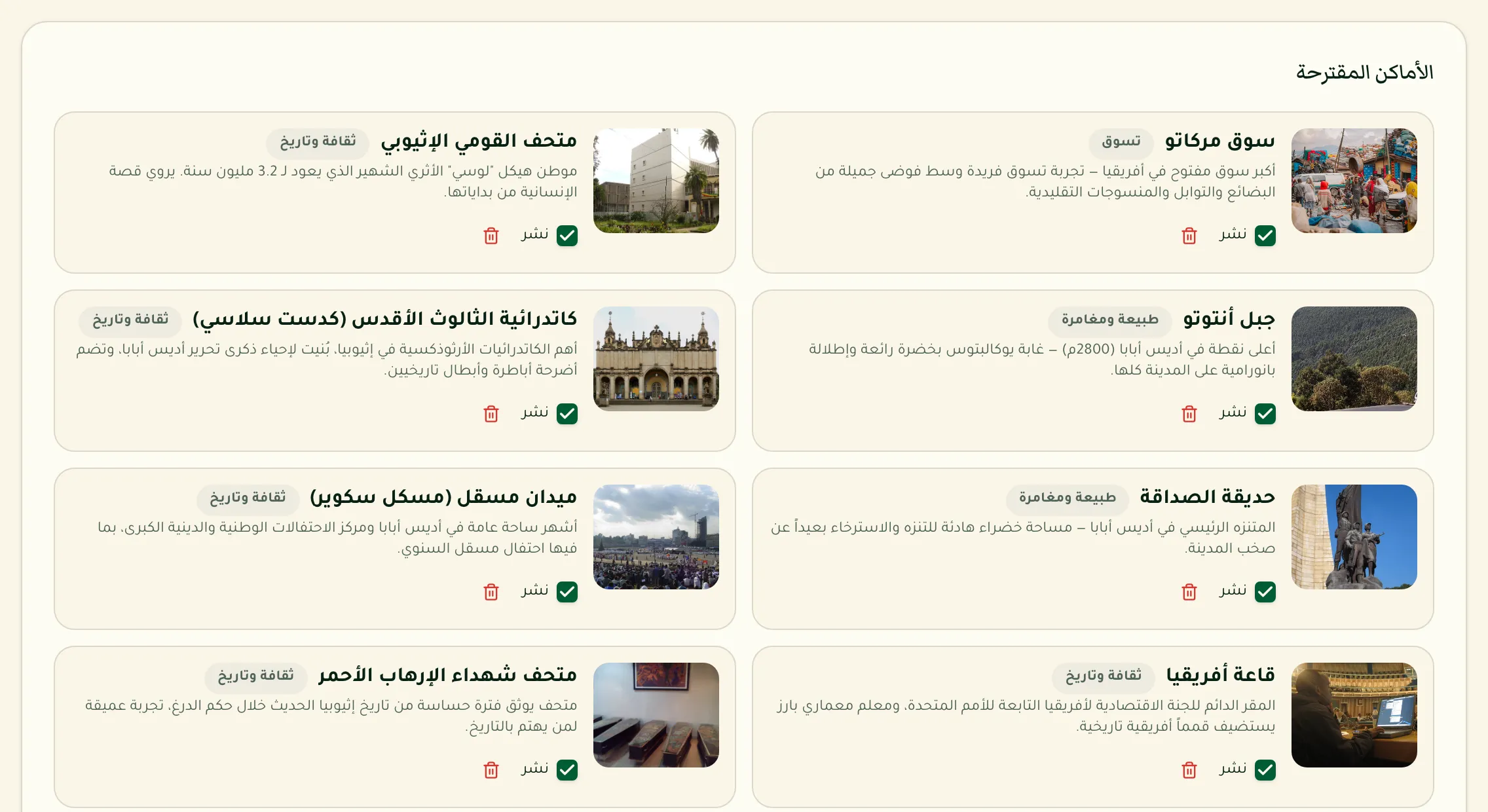
Task: Click the نشر label on قاعة أفريقيا
Action: tap(1233, 769)
